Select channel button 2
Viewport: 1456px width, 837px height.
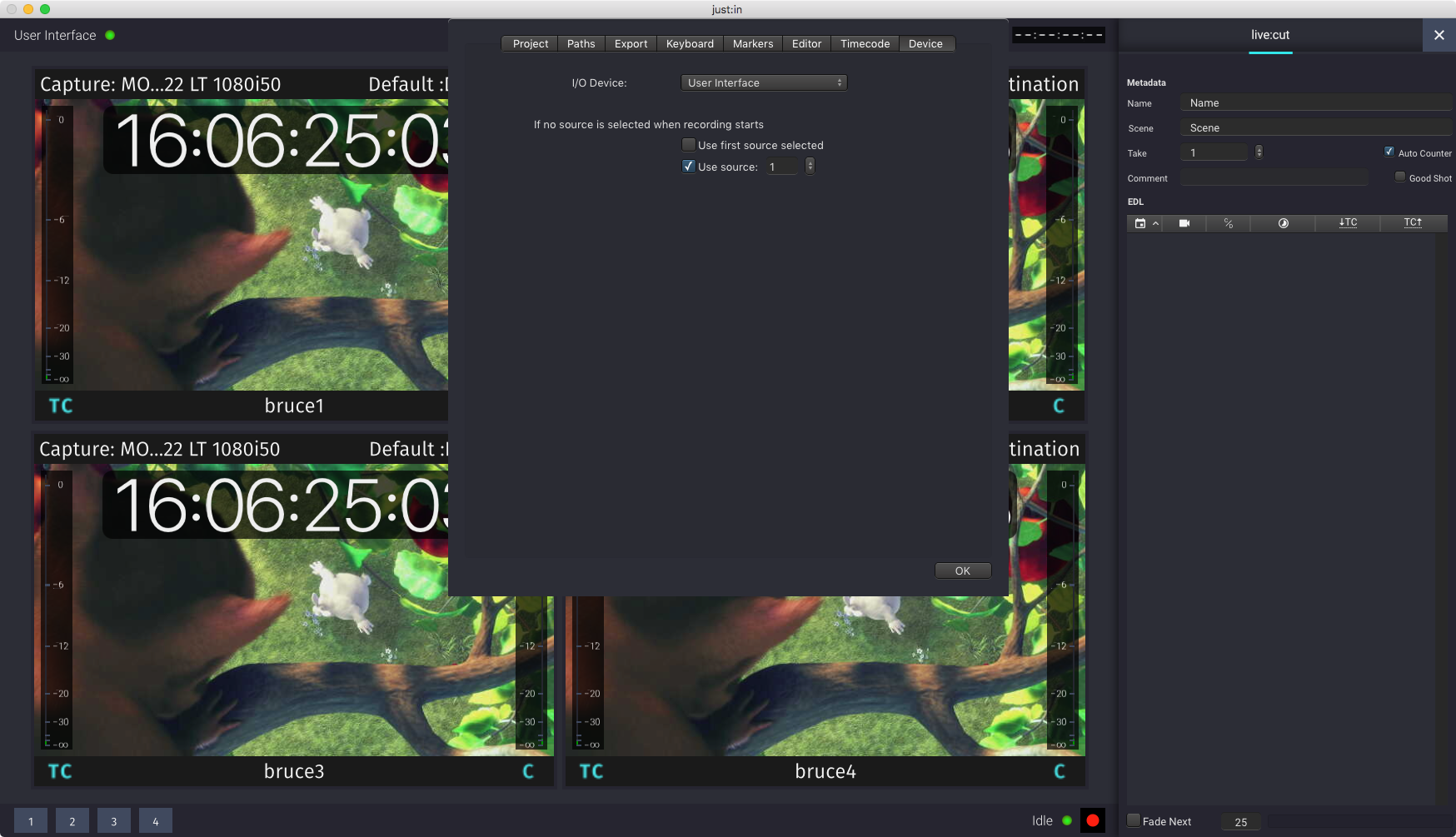coord(72,820)
